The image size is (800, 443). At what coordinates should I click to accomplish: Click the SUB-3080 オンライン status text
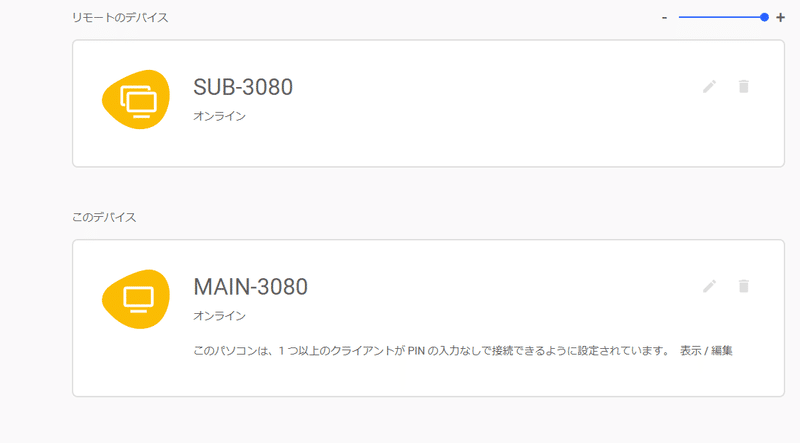tap(219, 116)
